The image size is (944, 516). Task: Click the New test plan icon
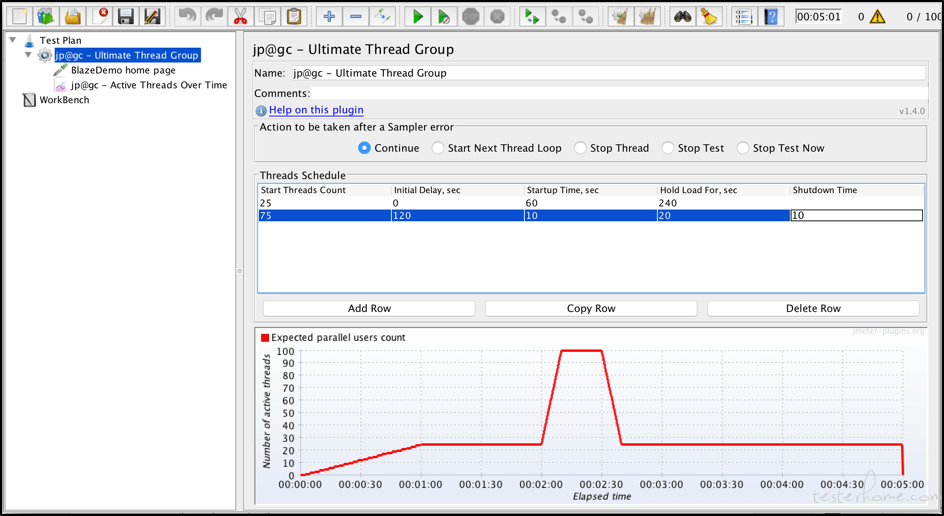coord(19,16)
